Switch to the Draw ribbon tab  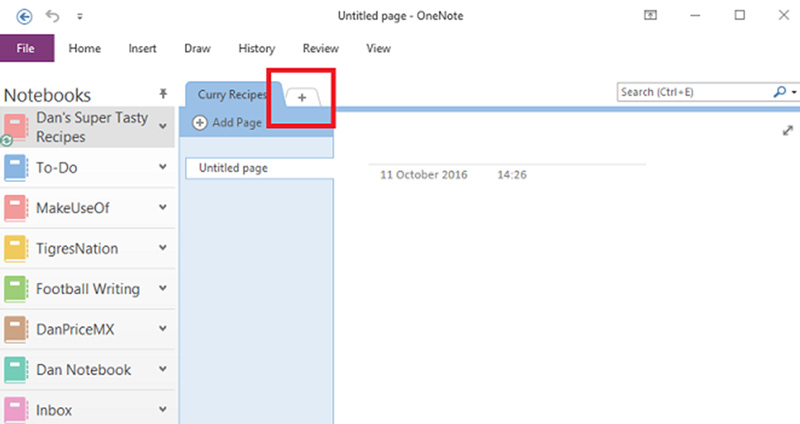[x=197, y=48]
